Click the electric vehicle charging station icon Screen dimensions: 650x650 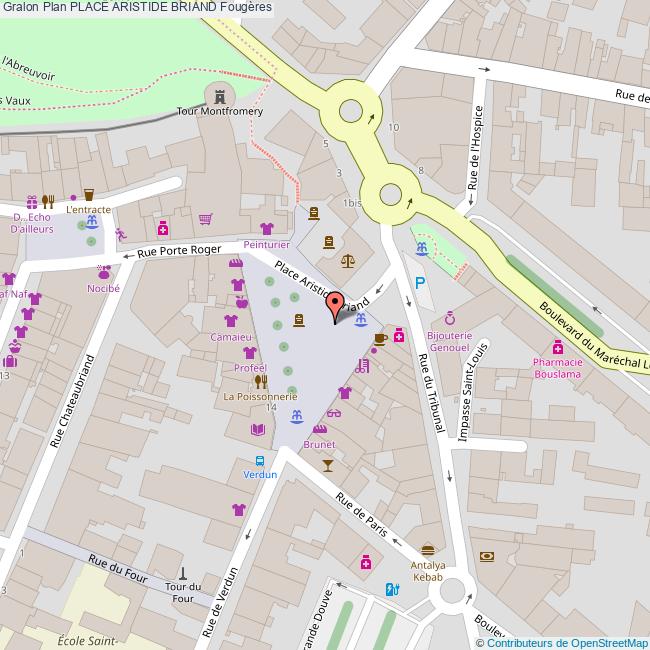(x=392, y=590)
